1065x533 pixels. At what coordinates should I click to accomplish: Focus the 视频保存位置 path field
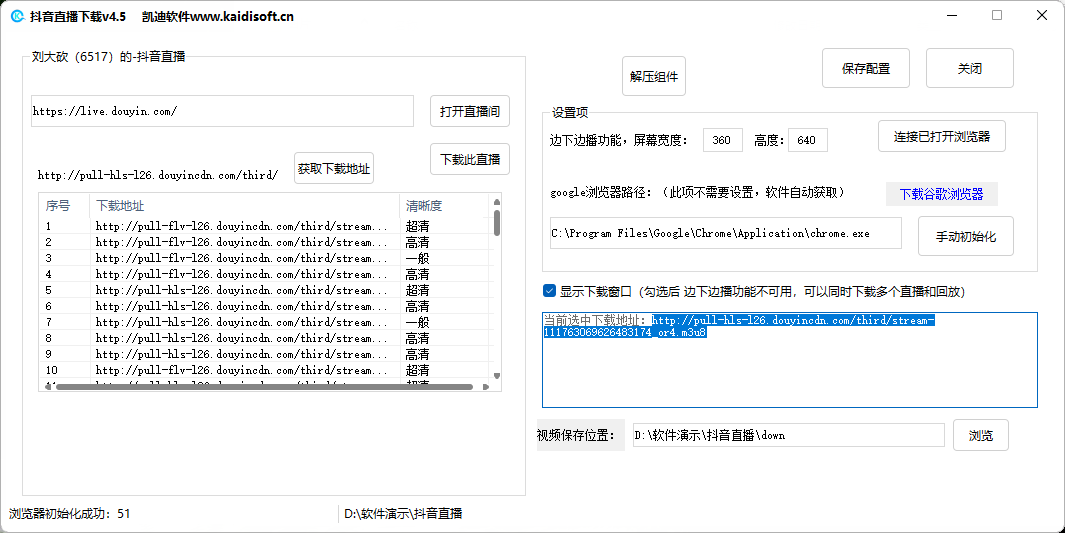pyautogui.click(x=789, y=435)
